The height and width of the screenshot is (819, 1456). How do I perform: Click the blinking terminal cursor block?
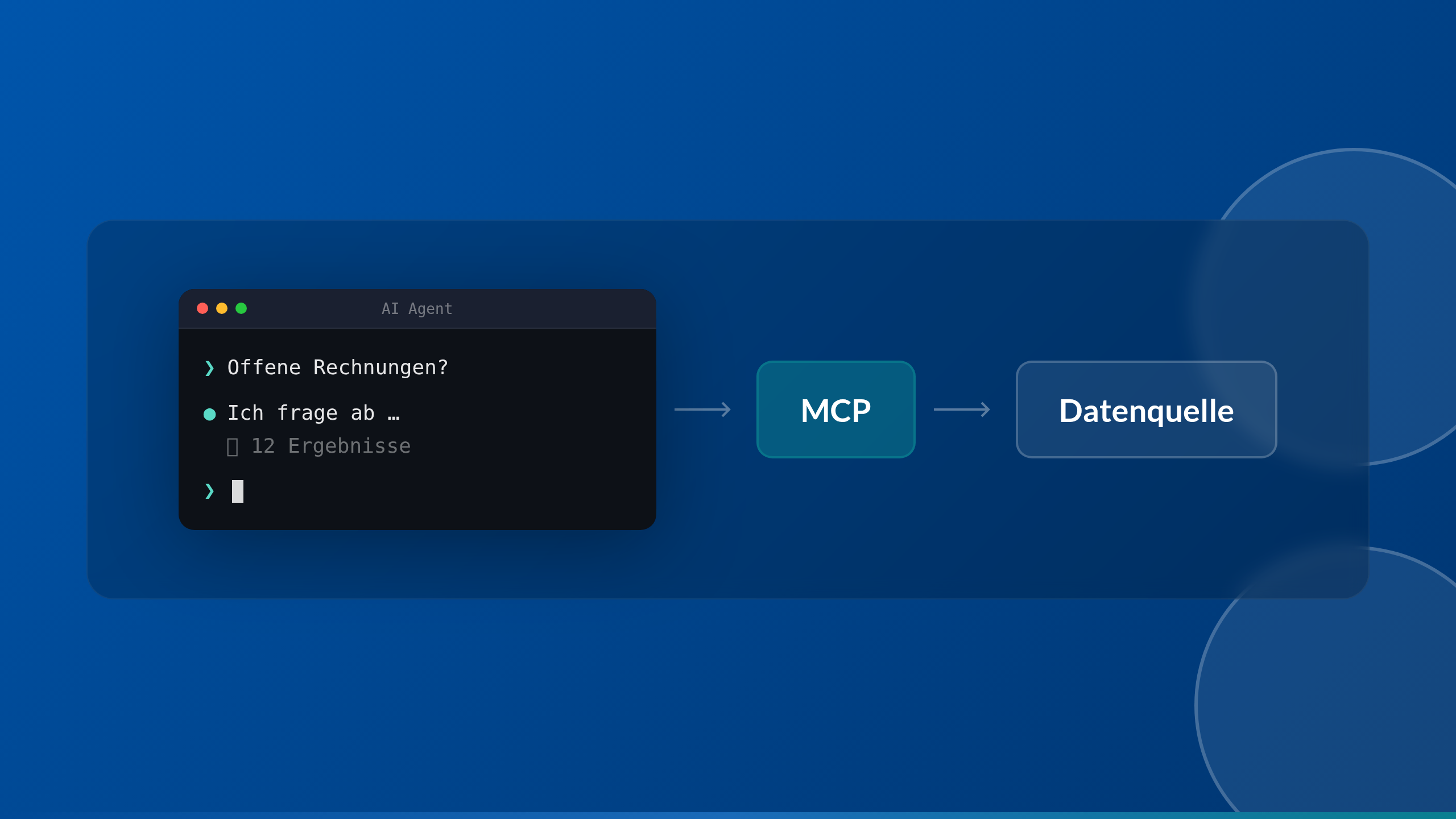pos(238,491)
